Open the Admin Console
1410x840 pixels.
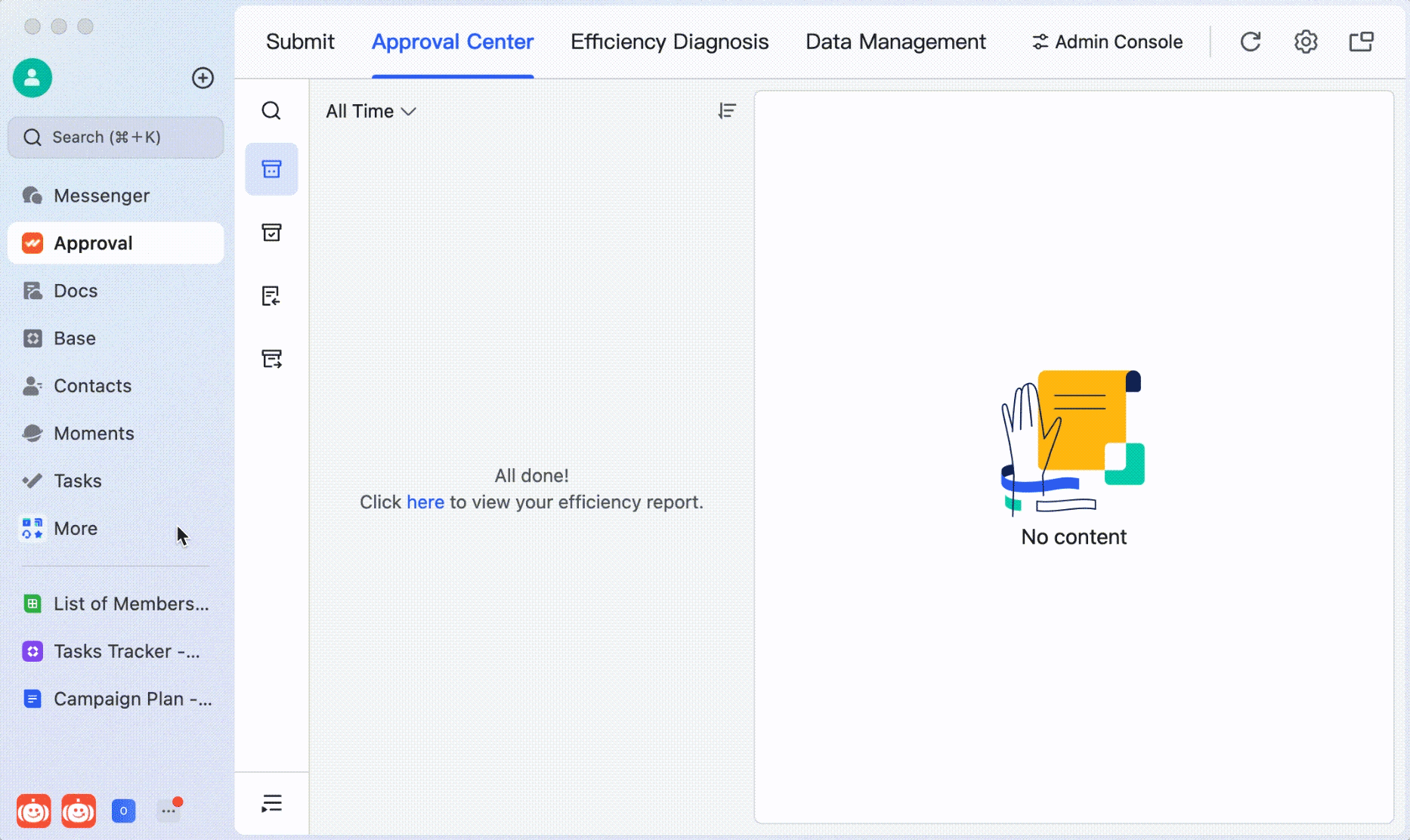coord(1108,42)
